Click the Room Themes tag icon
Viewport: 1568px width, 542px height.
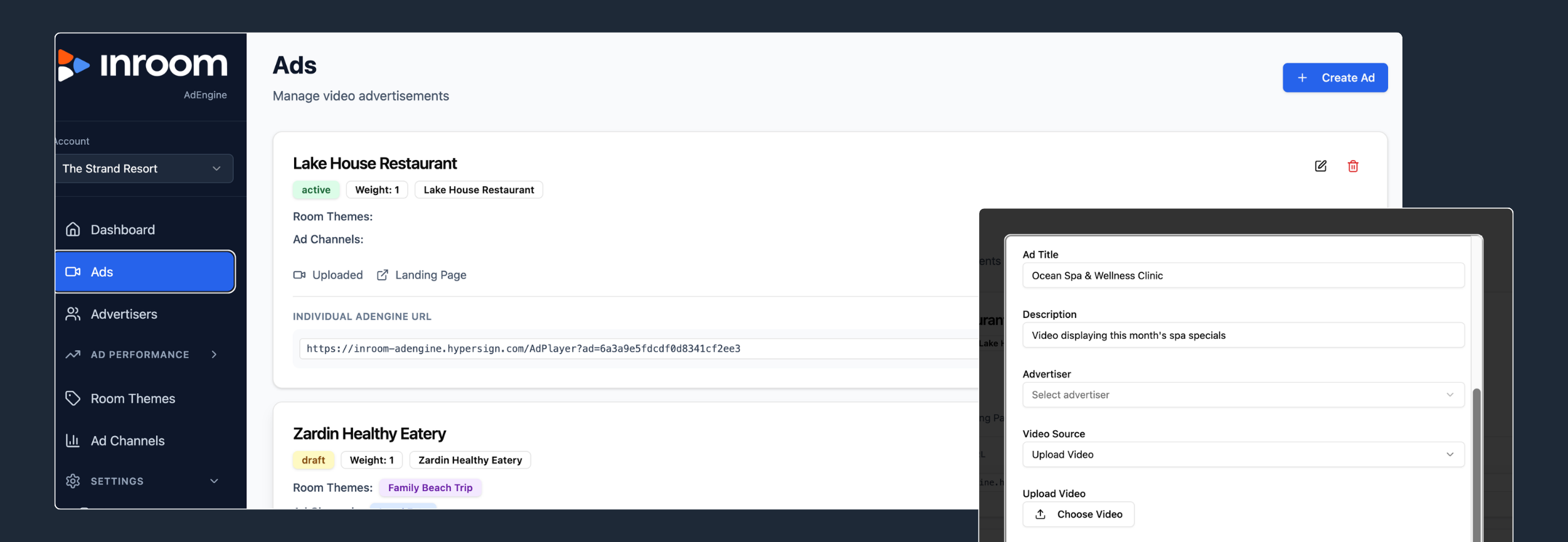[x=73, y=398]
